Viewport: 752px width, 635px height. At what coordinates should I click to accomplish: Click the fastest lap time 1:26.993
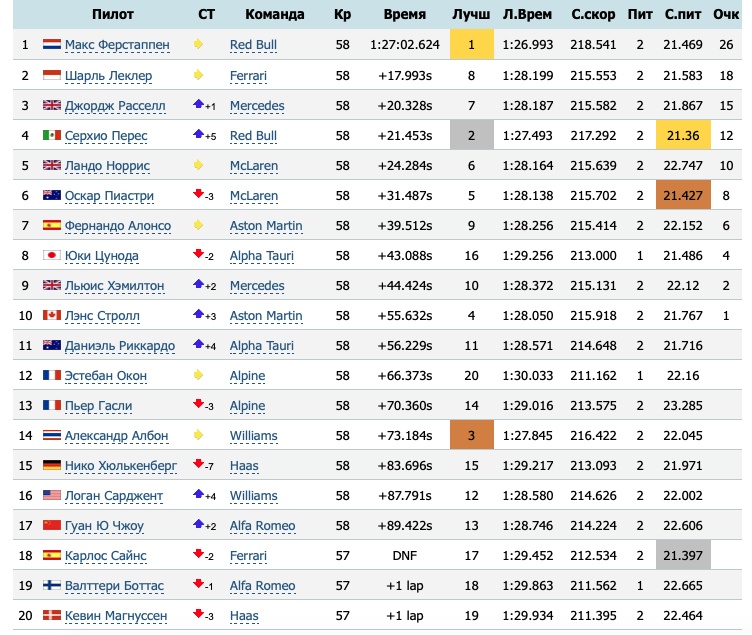[x=528, y=45]
